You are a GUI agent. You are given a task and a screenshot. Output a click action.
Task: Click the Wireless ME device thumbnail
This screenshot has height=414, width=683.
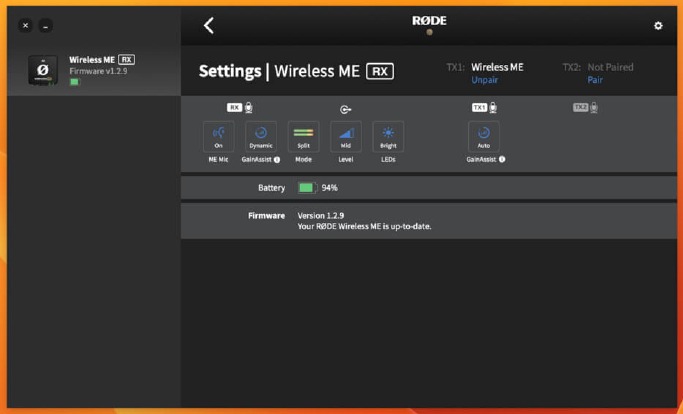click(x=43, y=70)
